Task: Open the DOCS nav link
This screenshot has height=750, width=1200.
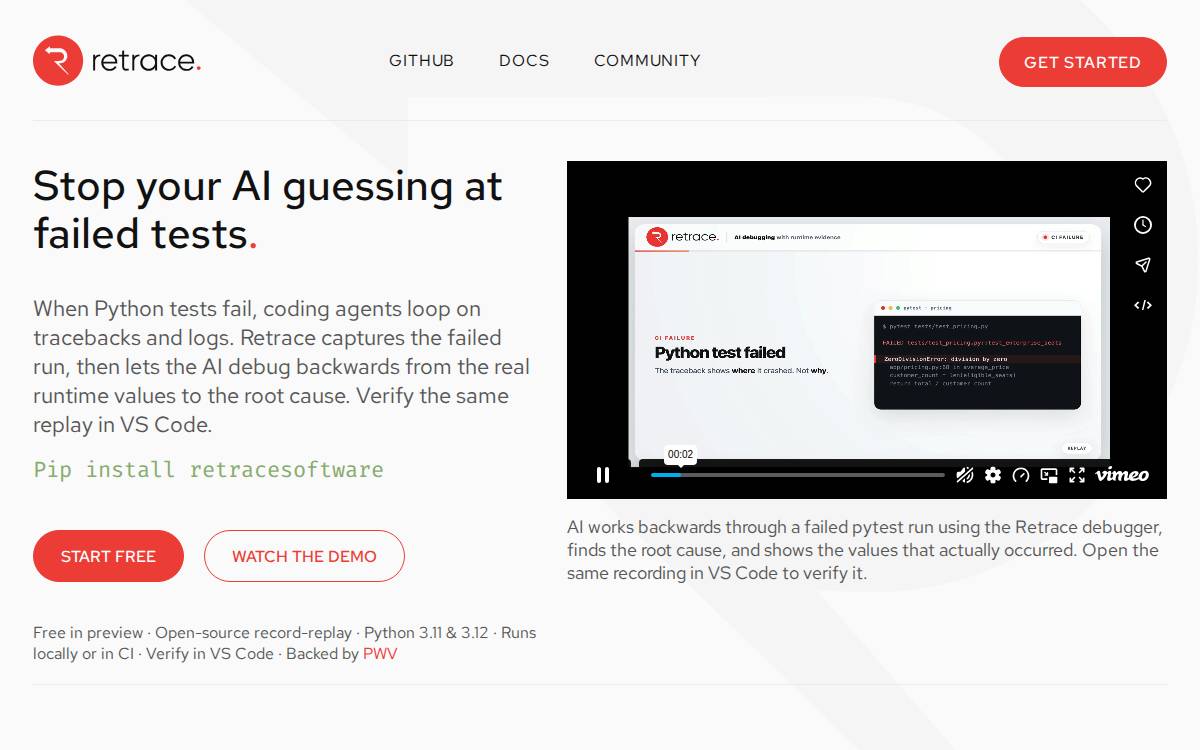Action: [x=524, y=61]
